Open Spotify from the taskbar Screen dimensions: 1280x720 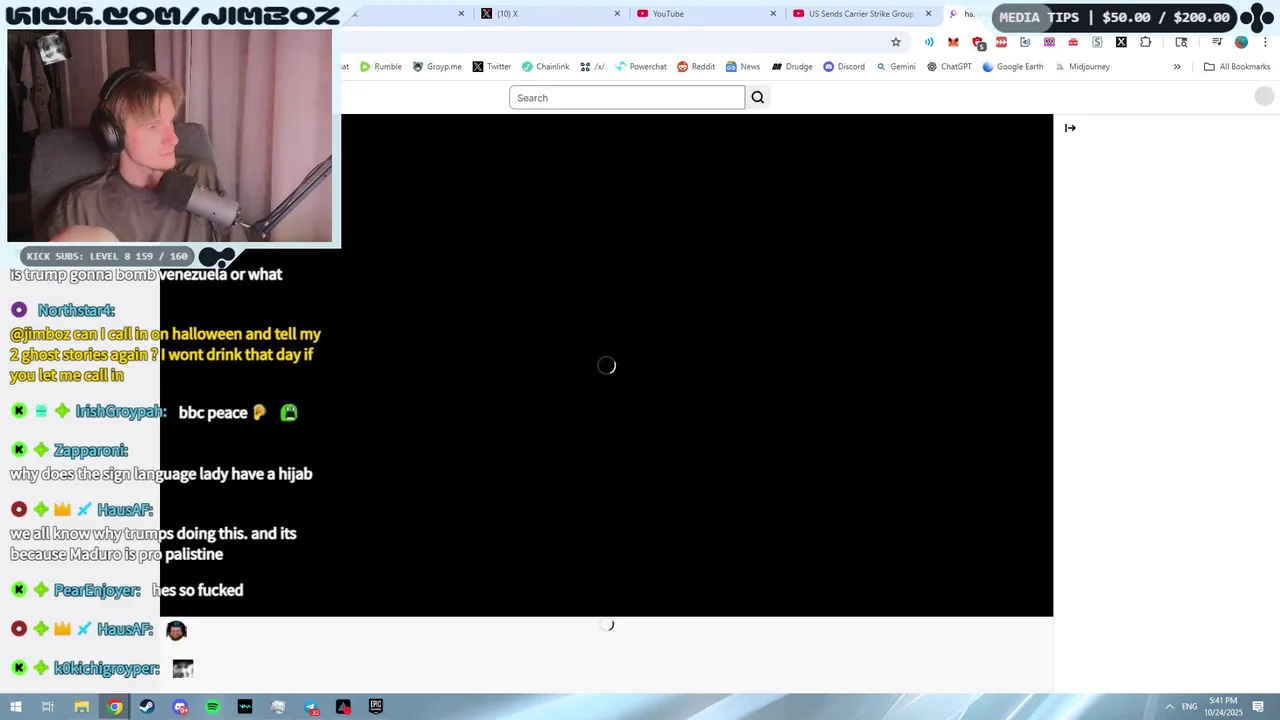[213, 707]
